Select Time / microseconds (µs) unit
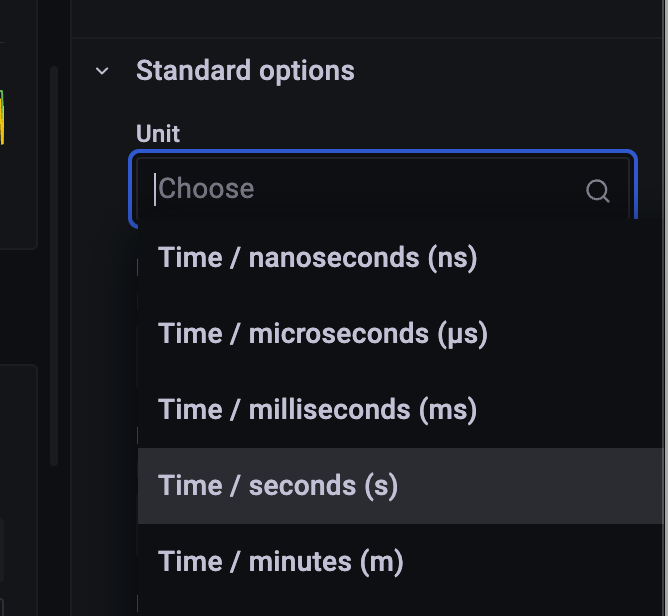668x616 pixels. pyautogui.click(x=322, y=334)
